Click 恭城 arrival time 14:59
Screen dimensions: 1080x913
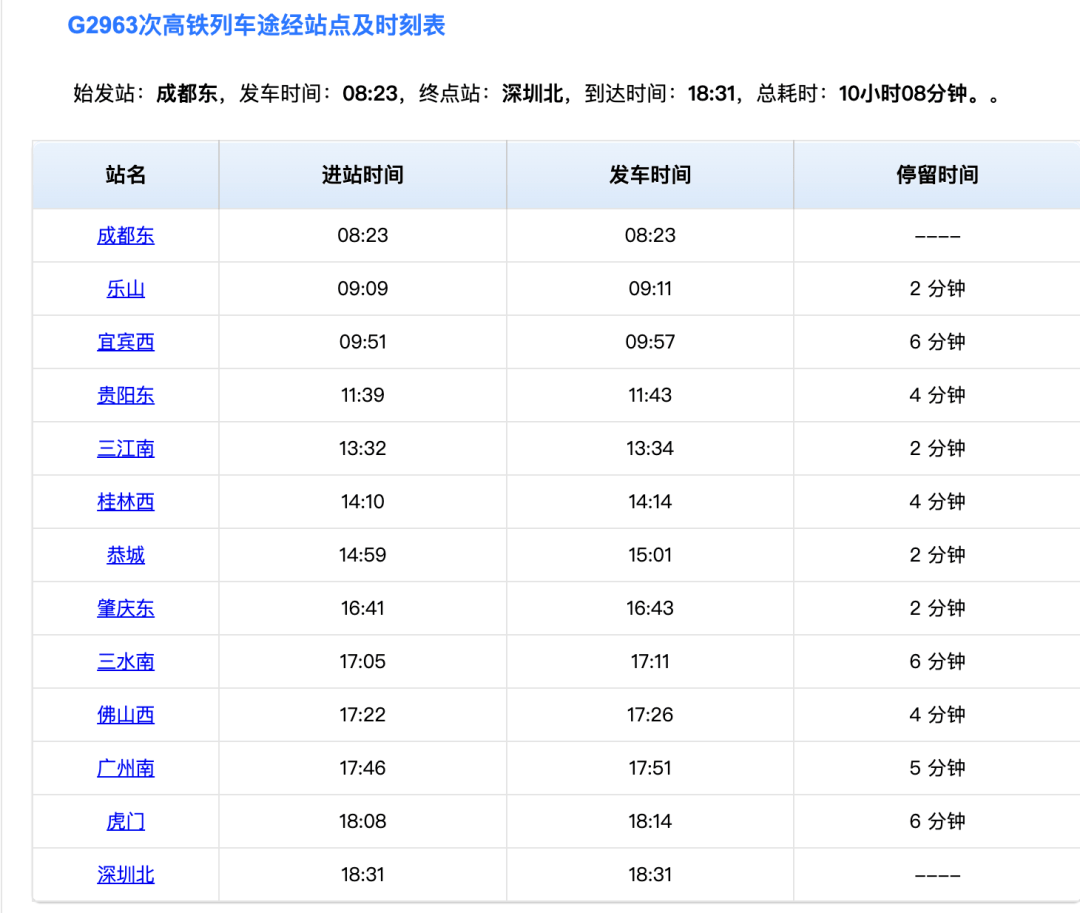(362, 555)
